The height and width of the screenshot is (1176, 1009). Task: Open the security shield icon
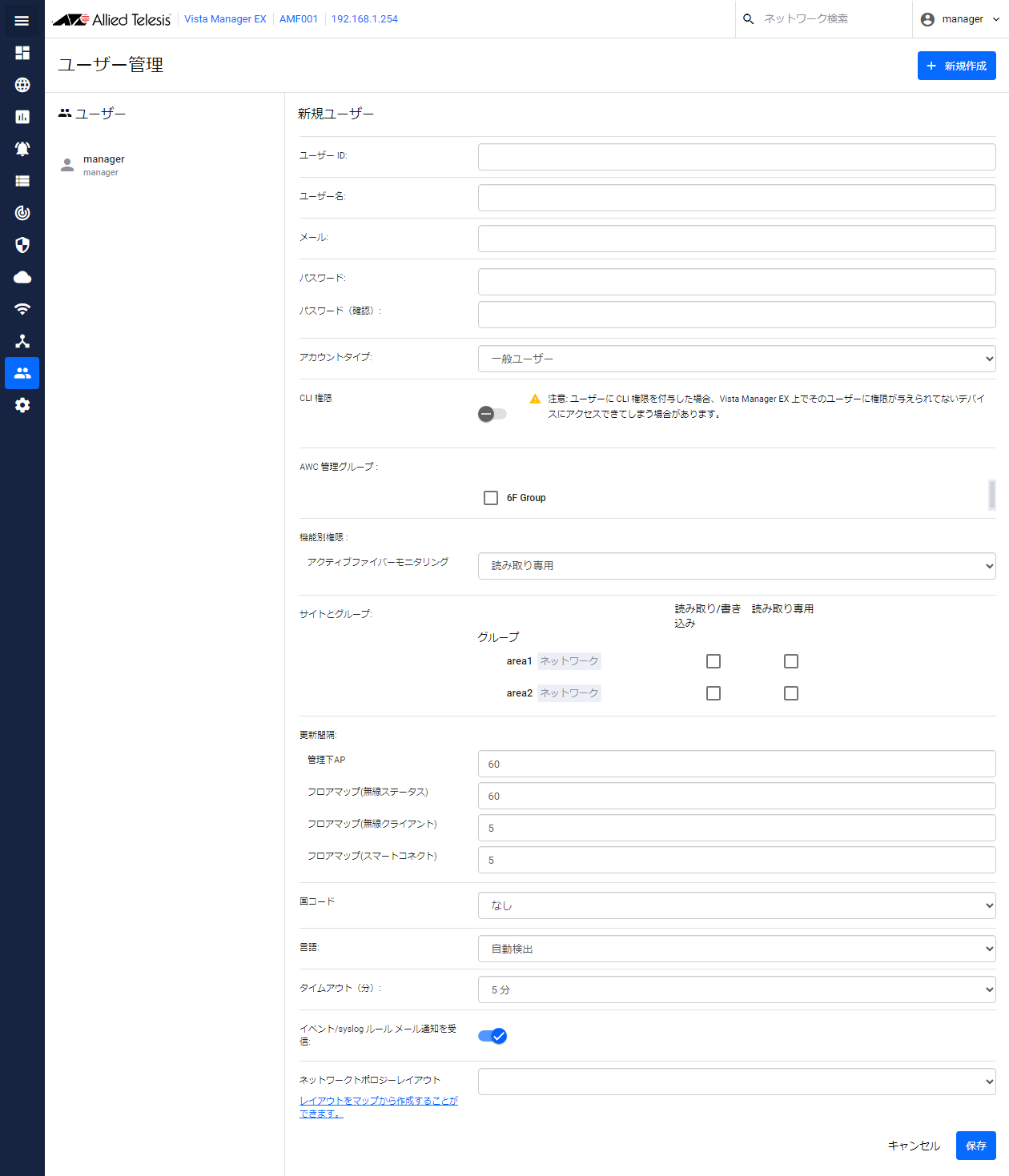pos(22,245)
